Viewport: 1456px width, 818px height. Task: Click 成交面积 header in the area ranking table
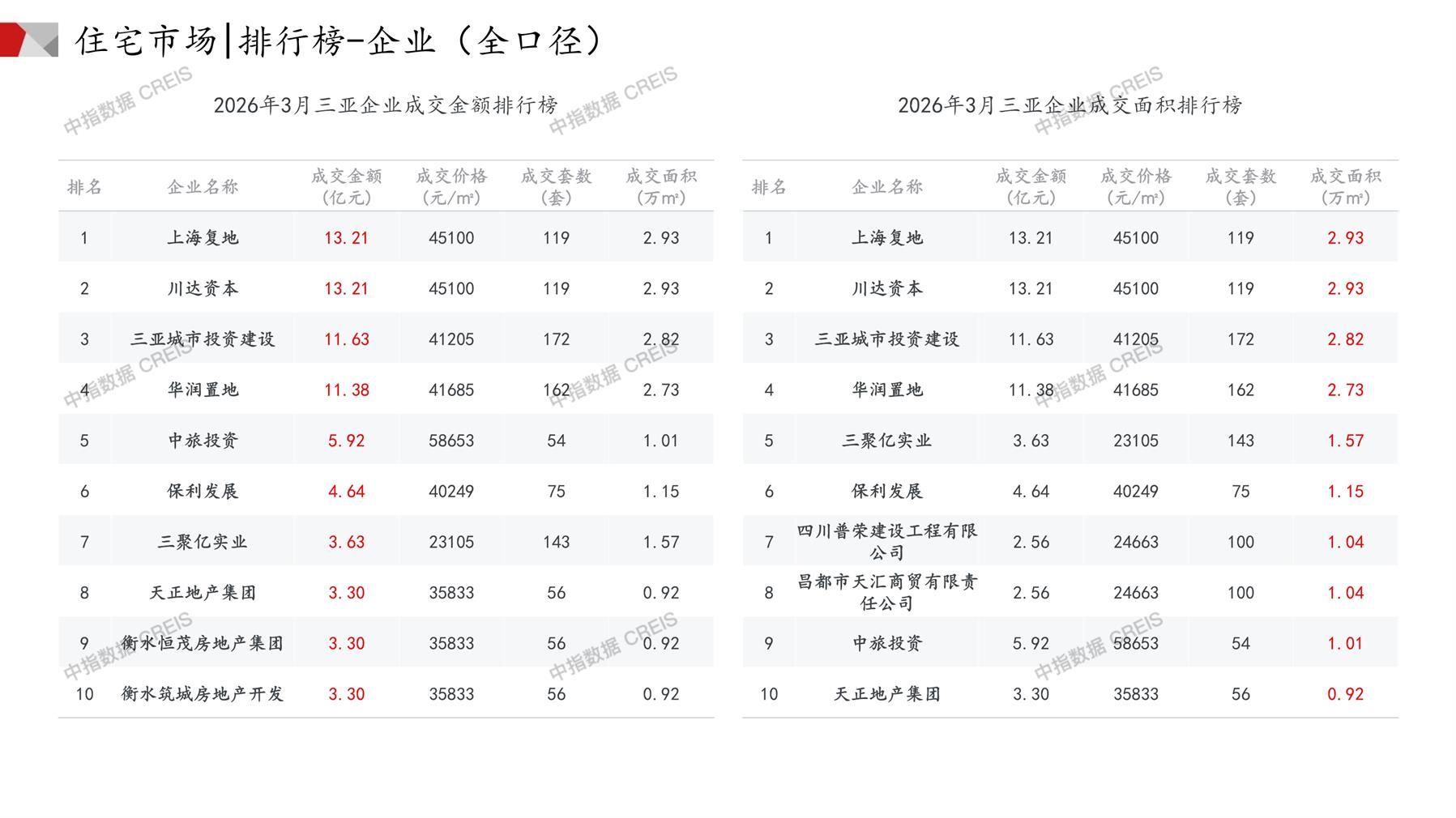point(1345,186)
